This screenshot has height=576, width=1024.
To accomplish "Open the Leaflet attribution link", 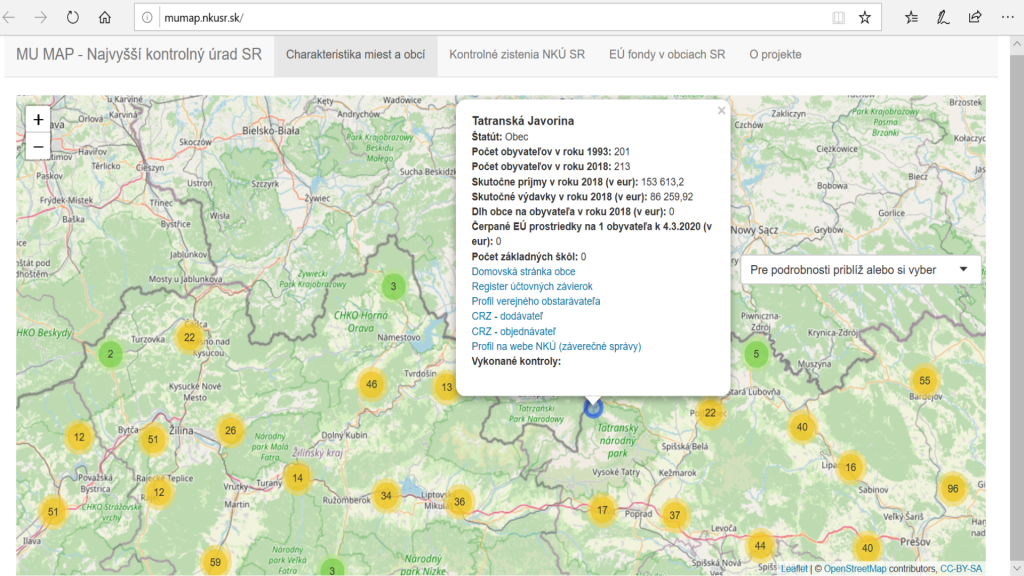I will click(794, 569).
